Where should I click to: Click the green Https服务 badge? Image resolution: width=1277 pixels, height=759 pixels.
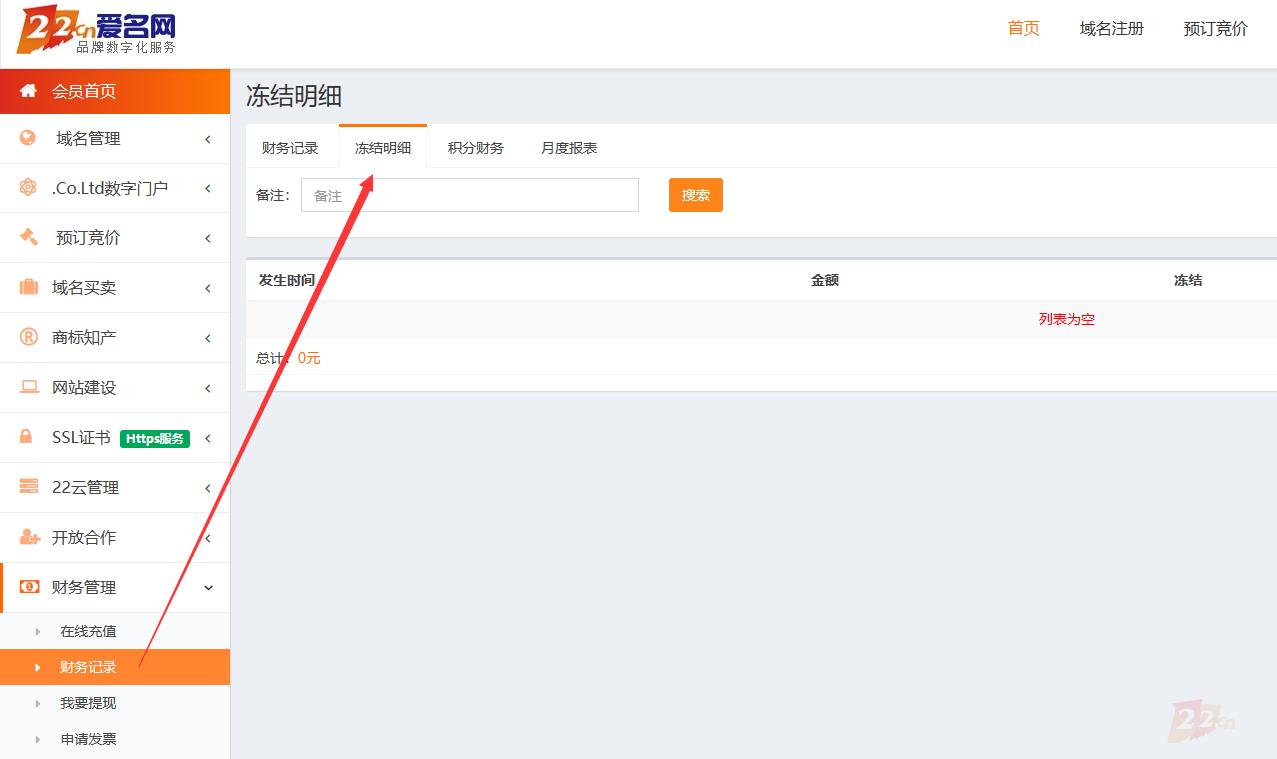[x=155, y=438]
